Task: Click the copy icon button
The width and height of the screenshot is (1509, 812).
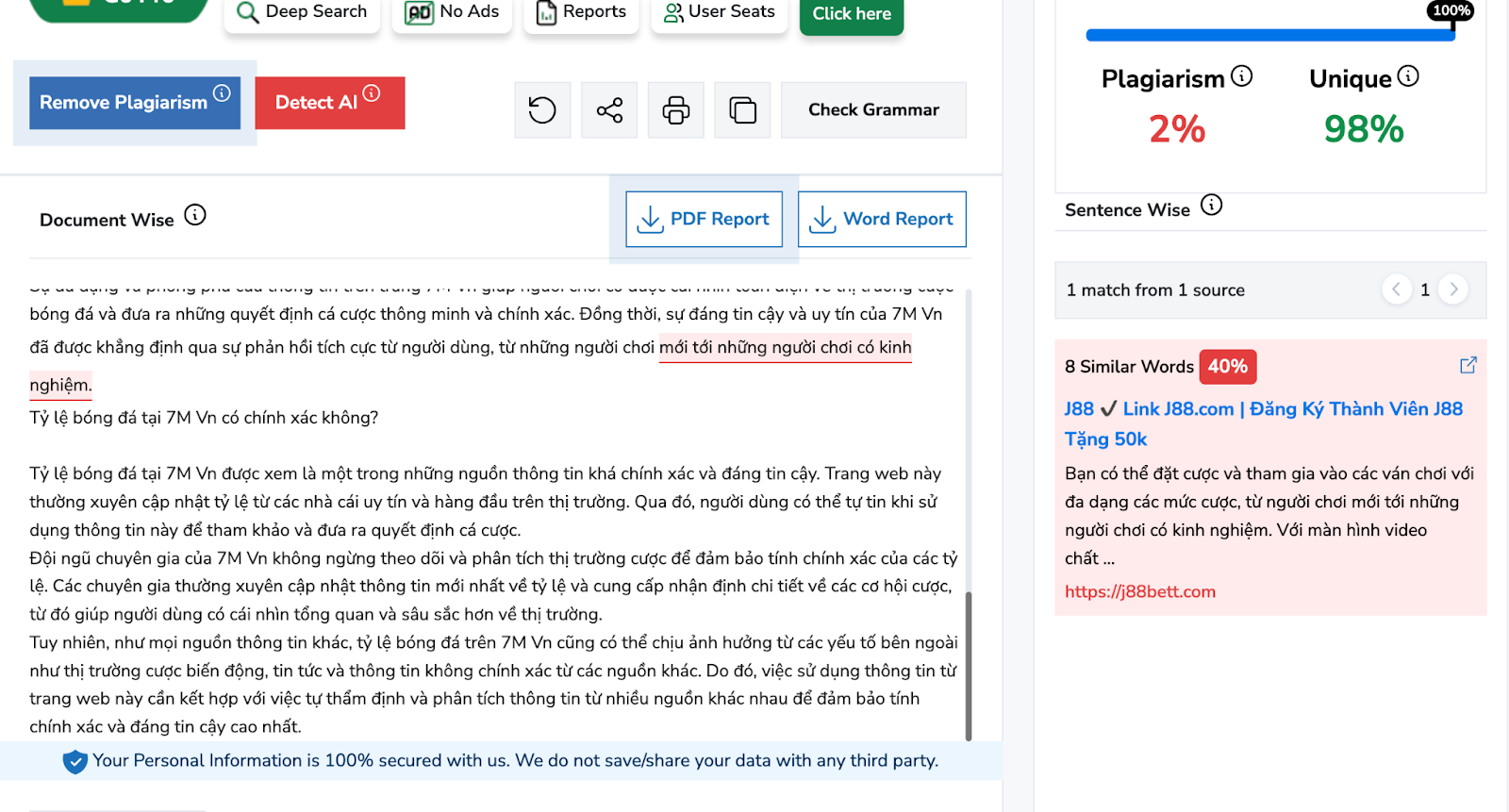Action: click(743, 110)
